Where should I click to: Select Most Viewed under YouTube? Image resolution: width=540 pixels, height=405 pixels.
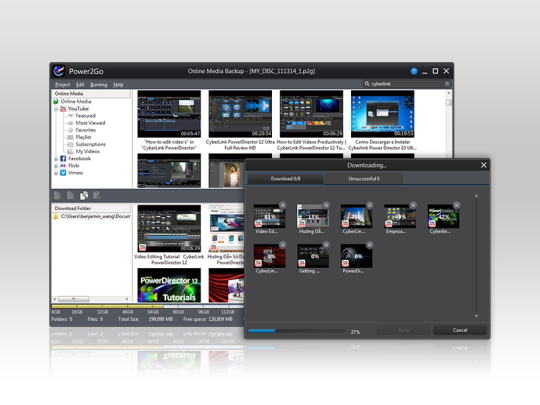pos(90,123)
